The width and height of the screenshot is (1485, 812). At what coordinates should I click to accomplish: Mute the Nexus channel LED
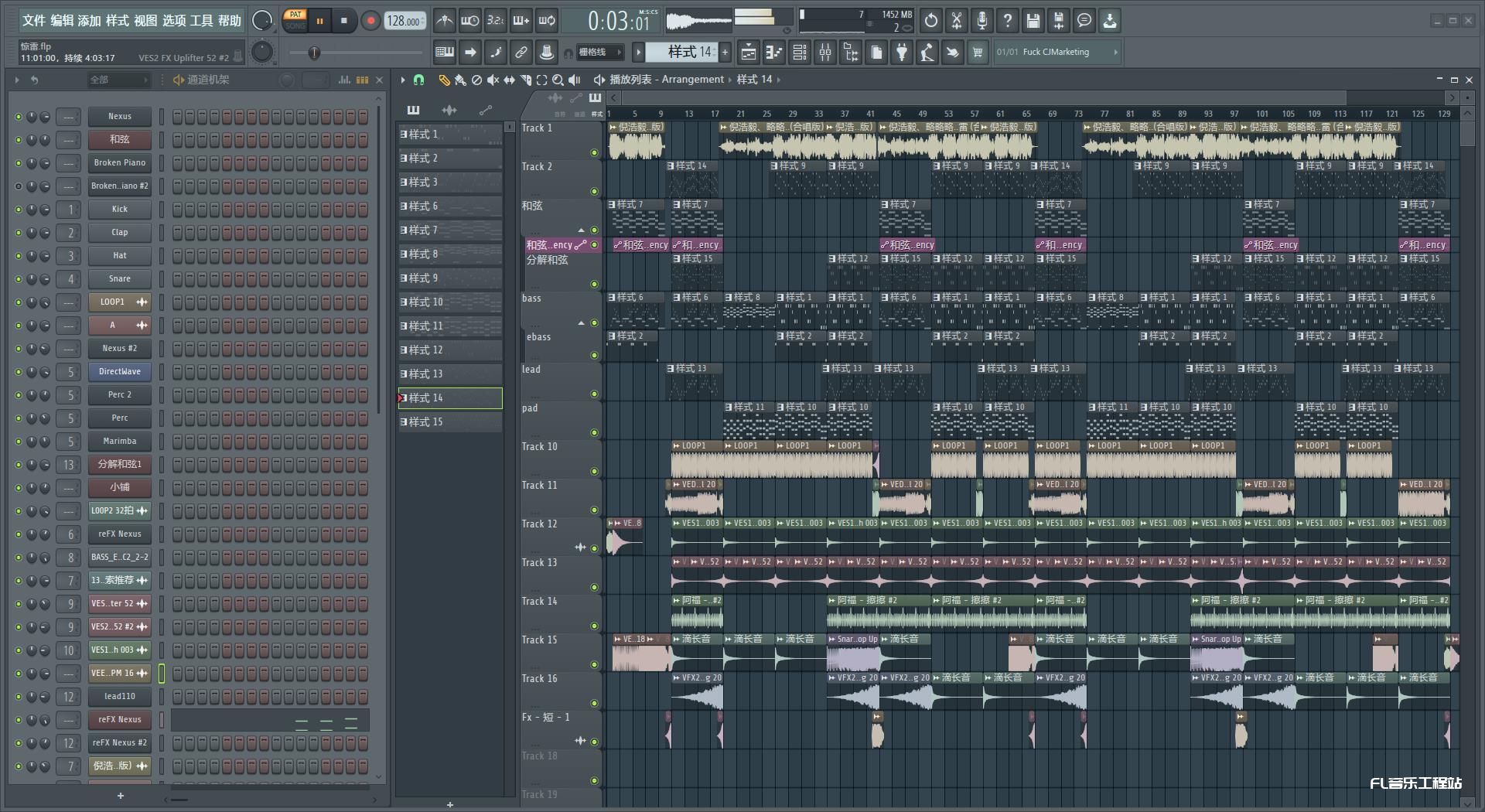(19, 117)
